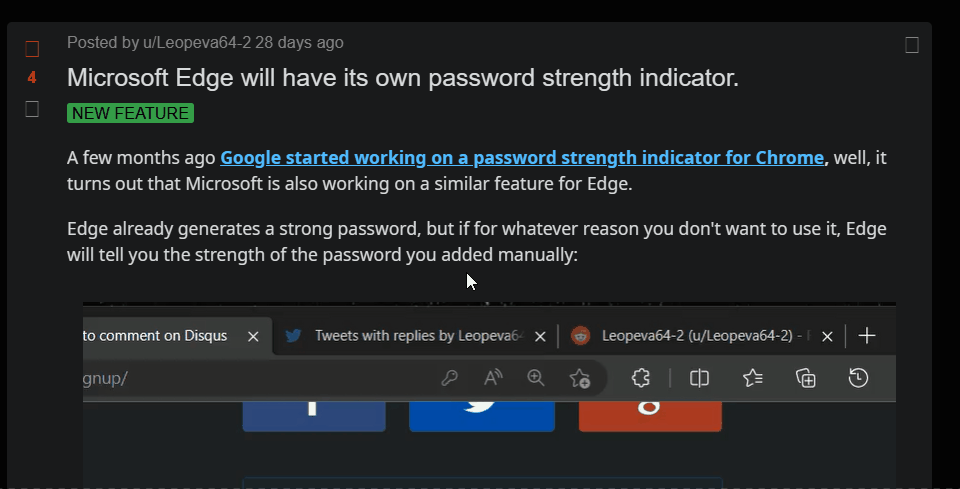Upvote the Microsoft Edge password post
Viewport: 960px width, 489px height.
pos(32,48)
